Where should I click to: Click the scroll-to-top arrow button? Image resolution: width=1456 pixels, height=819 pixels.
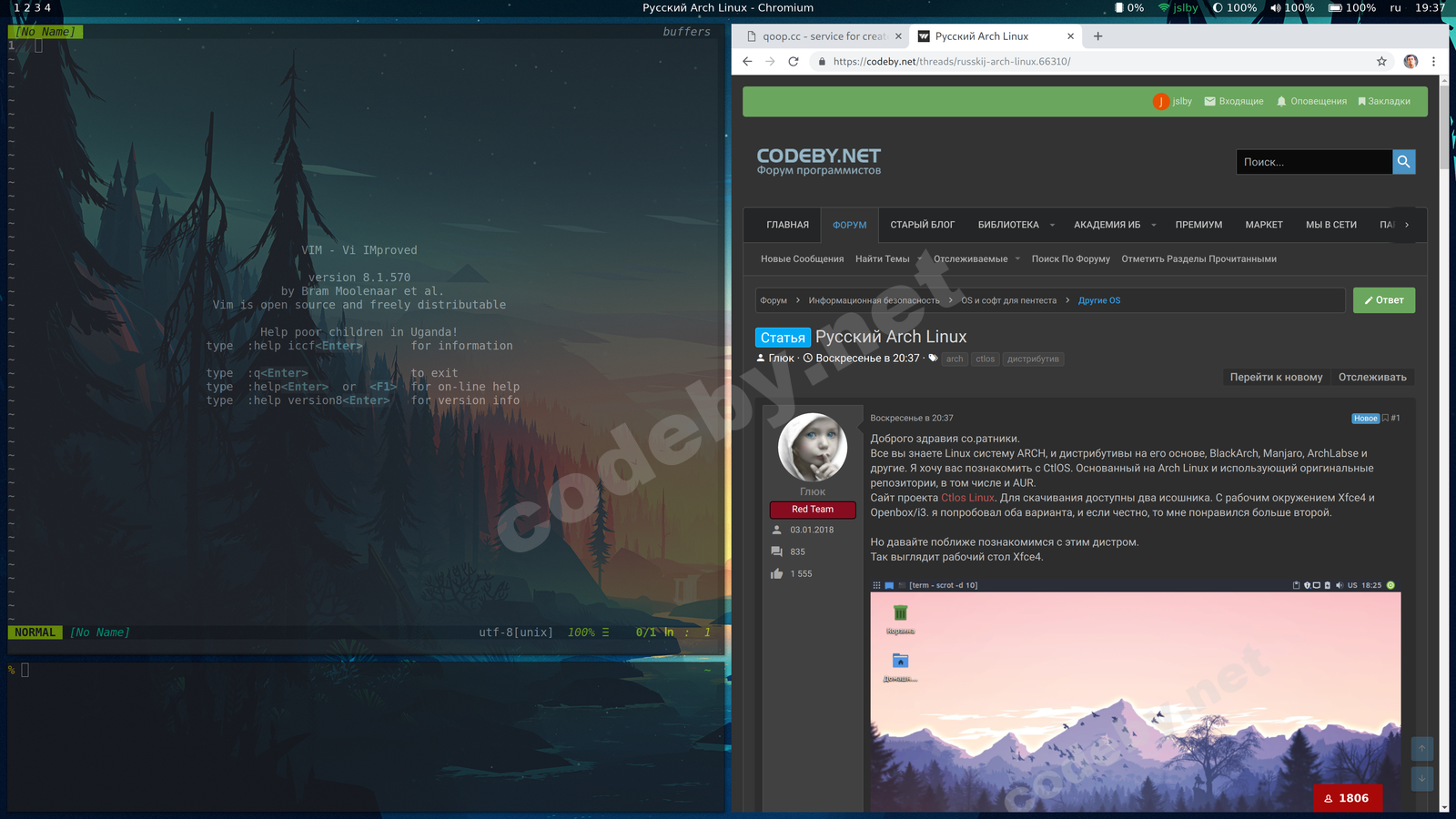pyautogui.click(x=1422, y=749)
